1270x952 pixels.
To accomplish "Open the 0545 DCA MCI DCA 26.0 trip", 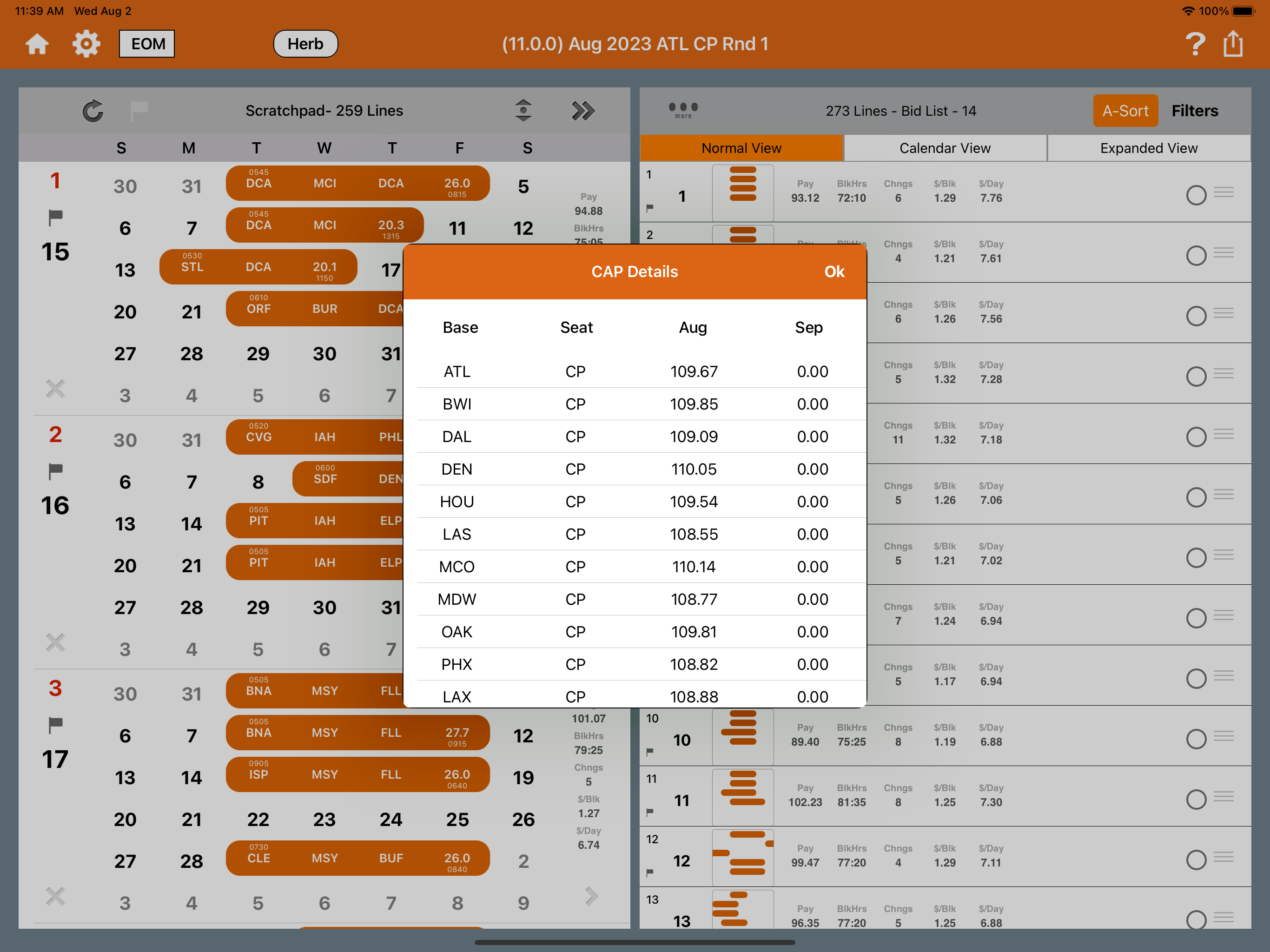I will click(x=357, y=183).
